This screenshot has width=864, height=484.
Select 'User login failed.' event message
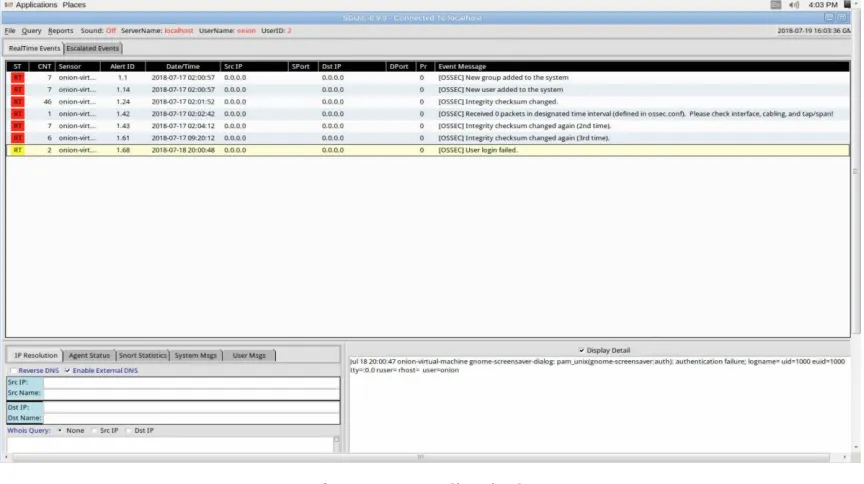pyautogui.click(x=478, y=150)
